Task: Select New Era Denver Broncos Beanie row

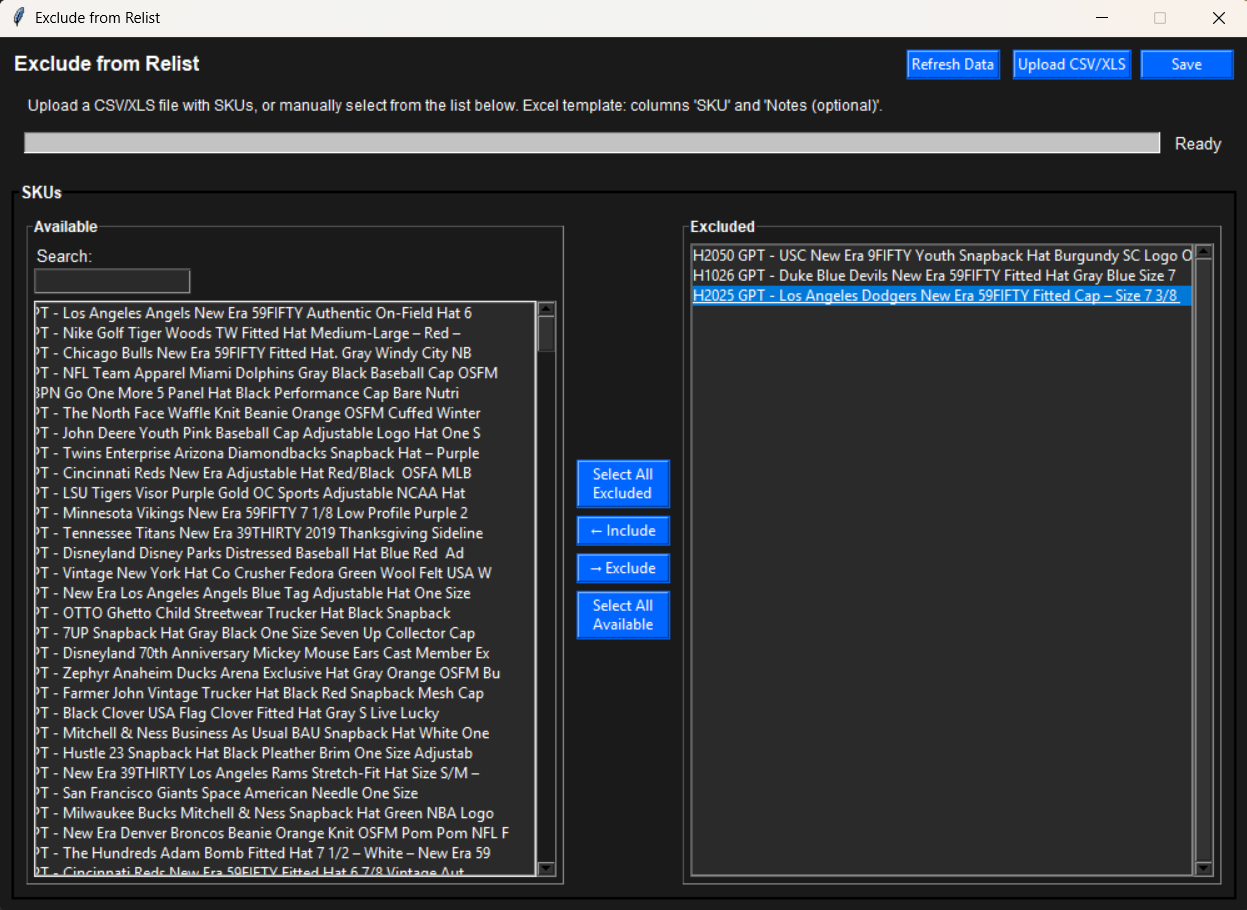Action: 286,833
